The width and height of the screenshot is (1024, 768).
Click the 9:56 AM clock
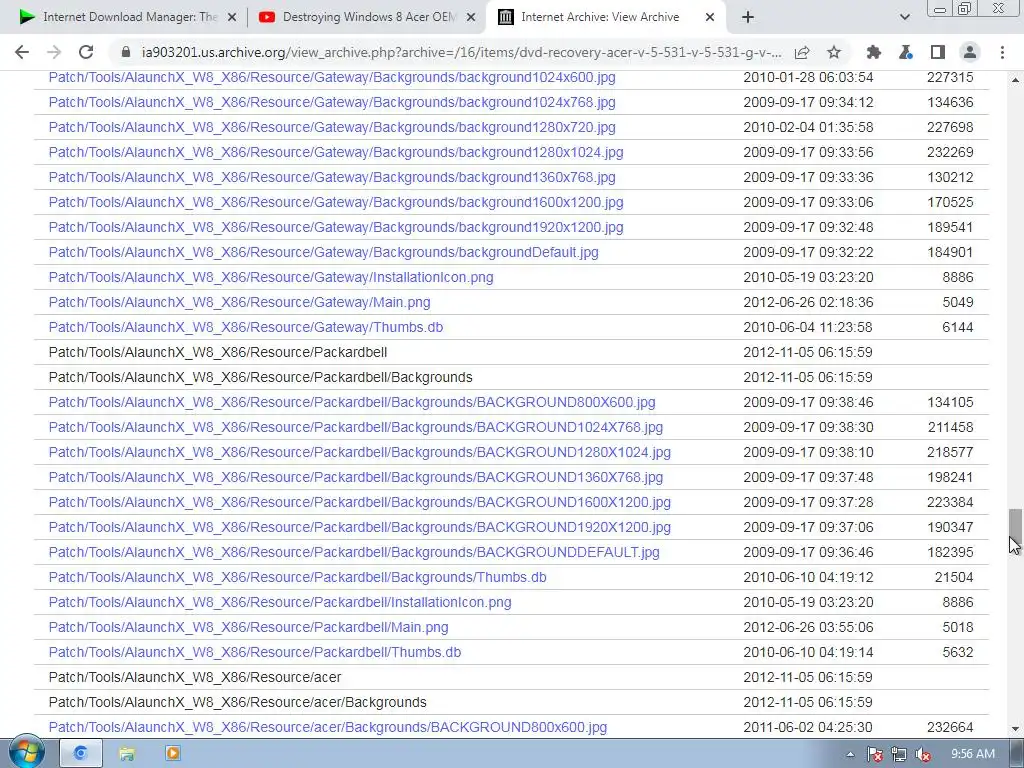[972, 754]
